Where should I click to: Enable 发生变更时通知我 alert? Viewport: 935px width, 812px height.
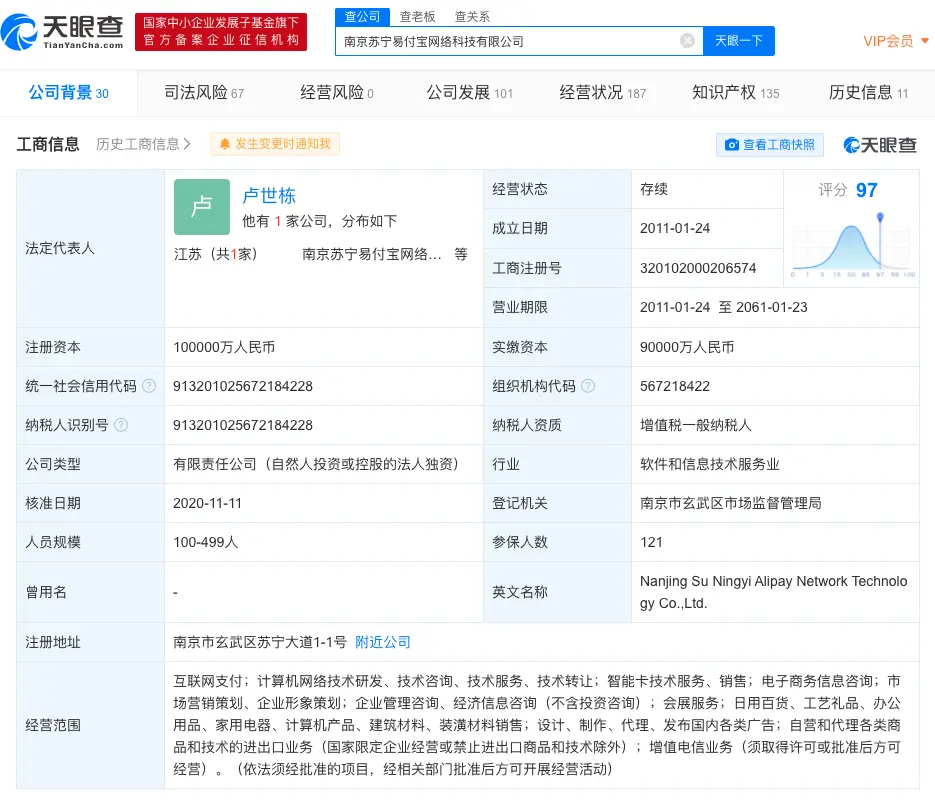click(x=275, y=144)
